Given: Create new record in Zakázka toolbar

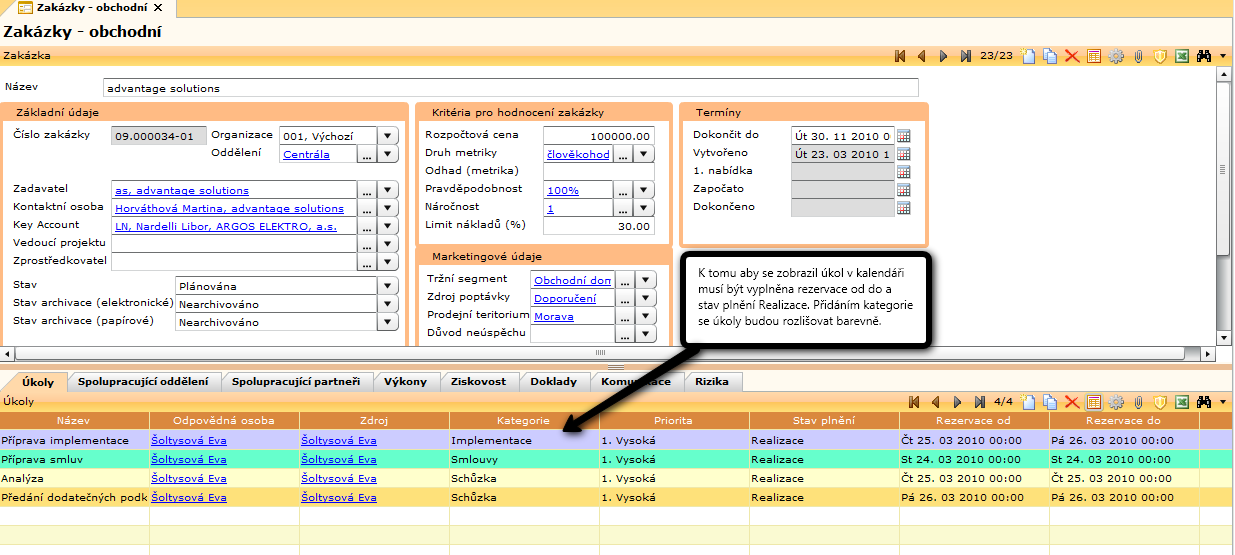Looking at the screenshot, I should click(x=1028, y=56).
